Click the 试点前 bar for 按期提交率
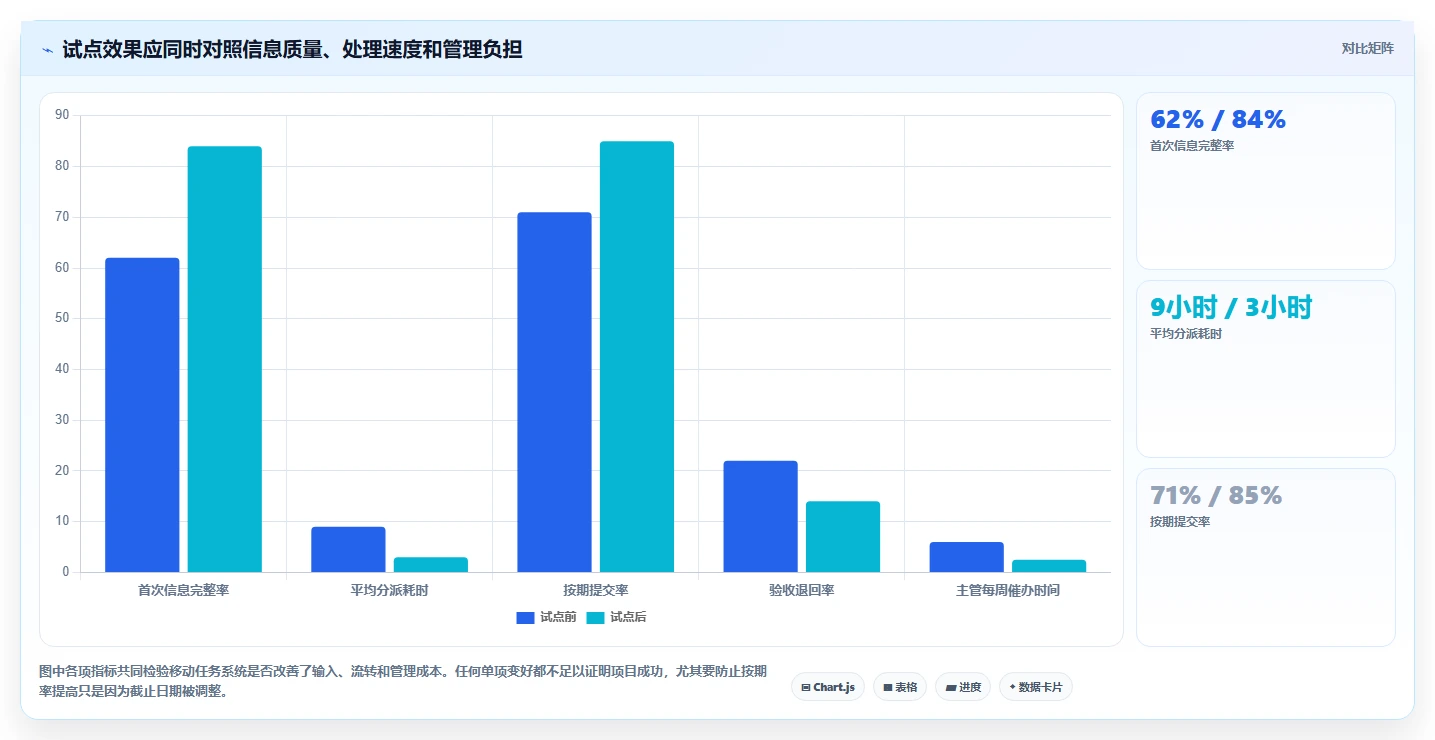The width and height of the screenshot is (1435, 740). (x=554, y=392)
